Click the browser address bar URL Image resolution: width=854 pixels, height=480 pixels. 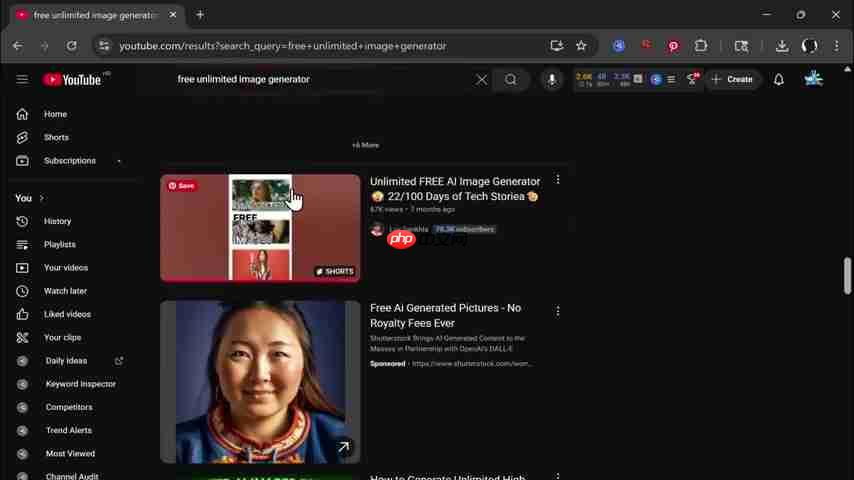[x=283, y=46]
